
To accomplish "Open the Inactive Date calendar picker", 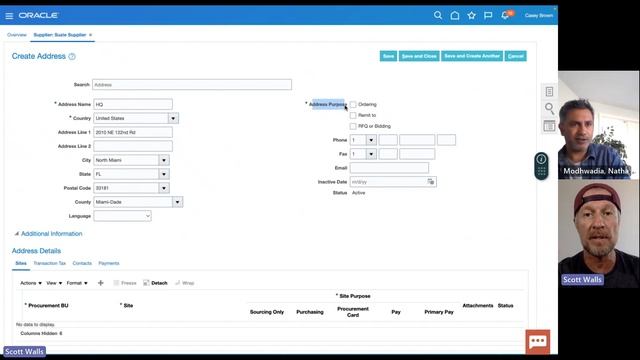I will coord(431,182).
